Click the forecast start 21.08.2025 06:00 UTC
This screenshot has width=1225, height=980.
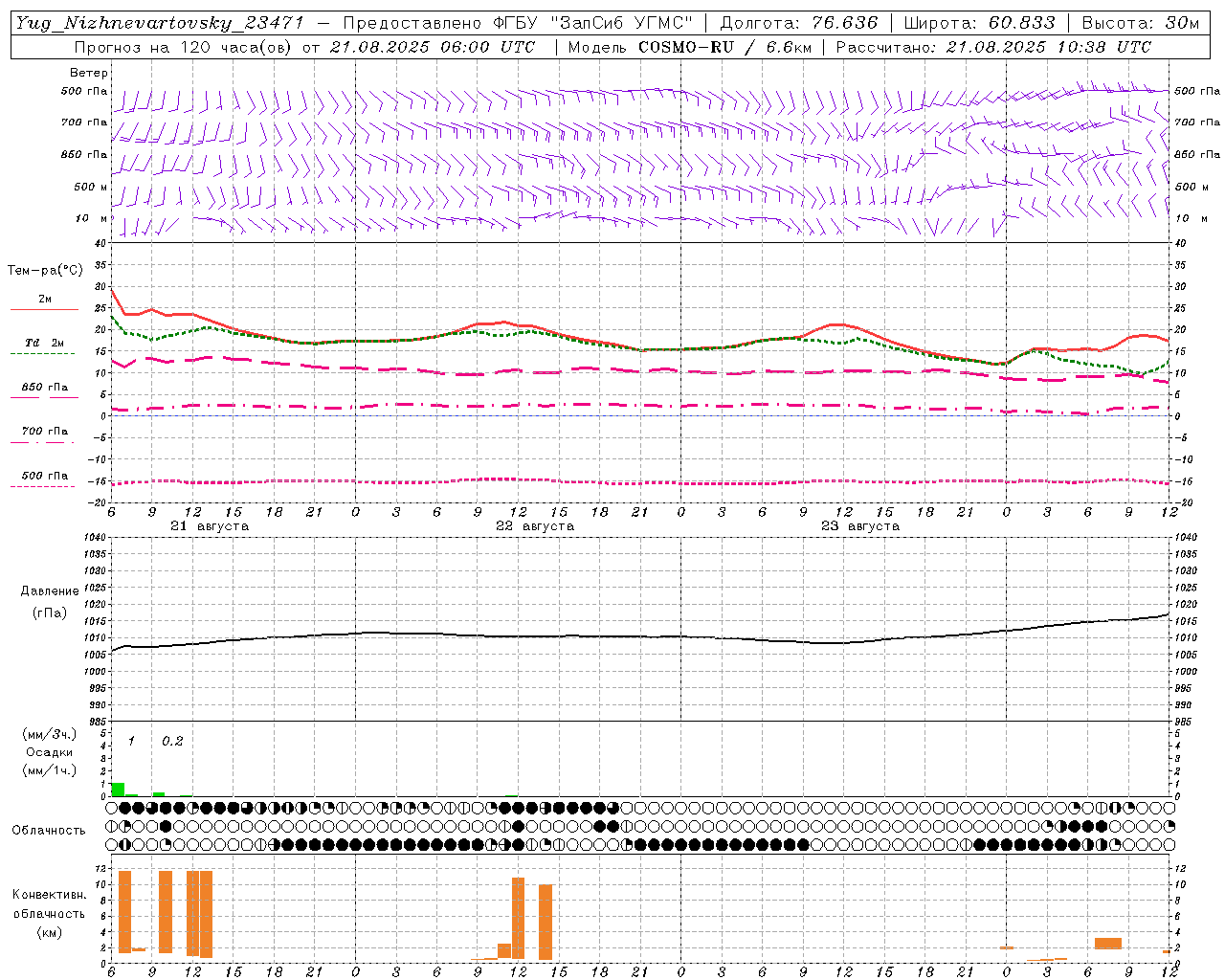[433, 47]
